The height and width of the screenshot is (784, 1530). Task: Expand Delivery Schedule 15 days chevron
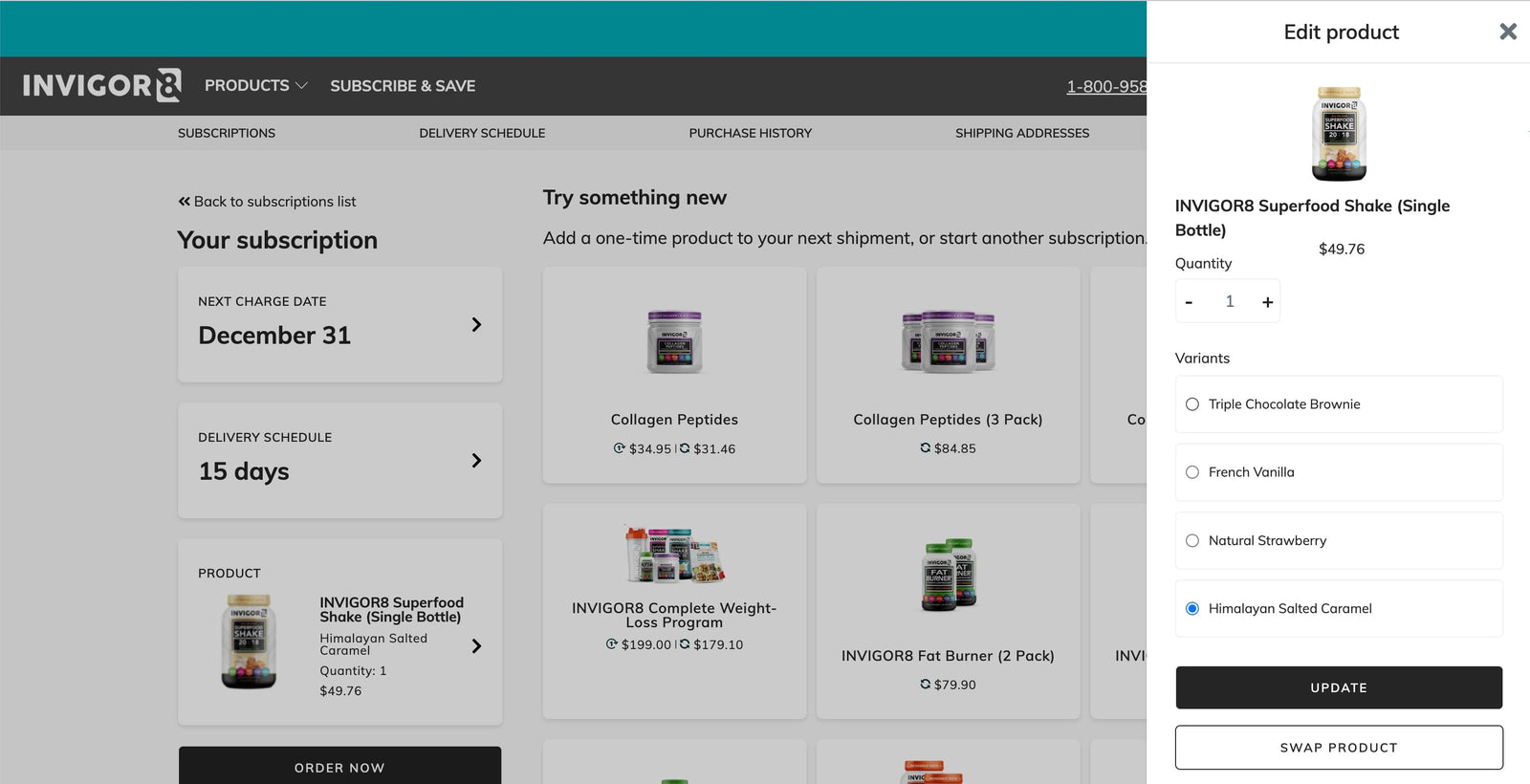pos(476,461)
